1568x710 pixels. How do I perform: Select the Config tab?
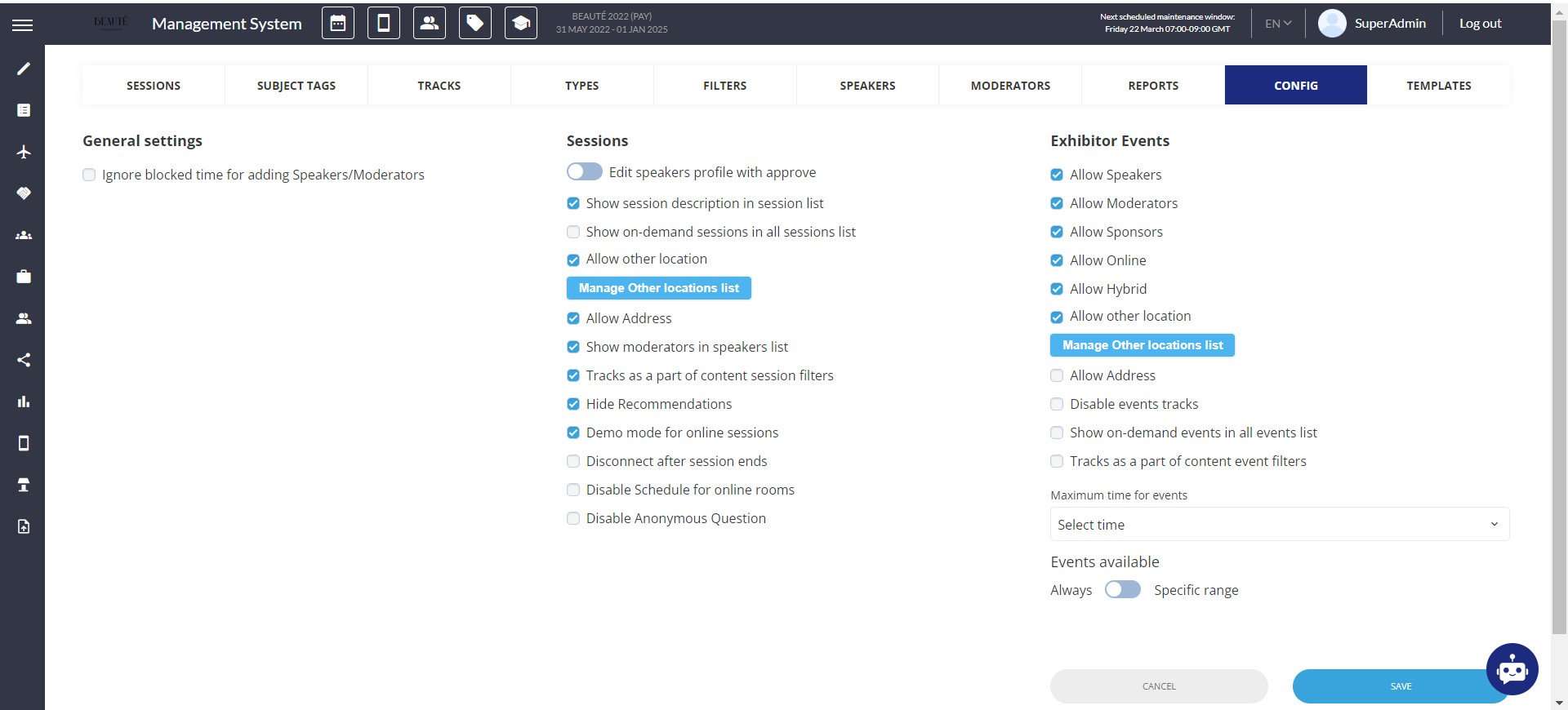pyautogui.click(x=1296, y=85)
